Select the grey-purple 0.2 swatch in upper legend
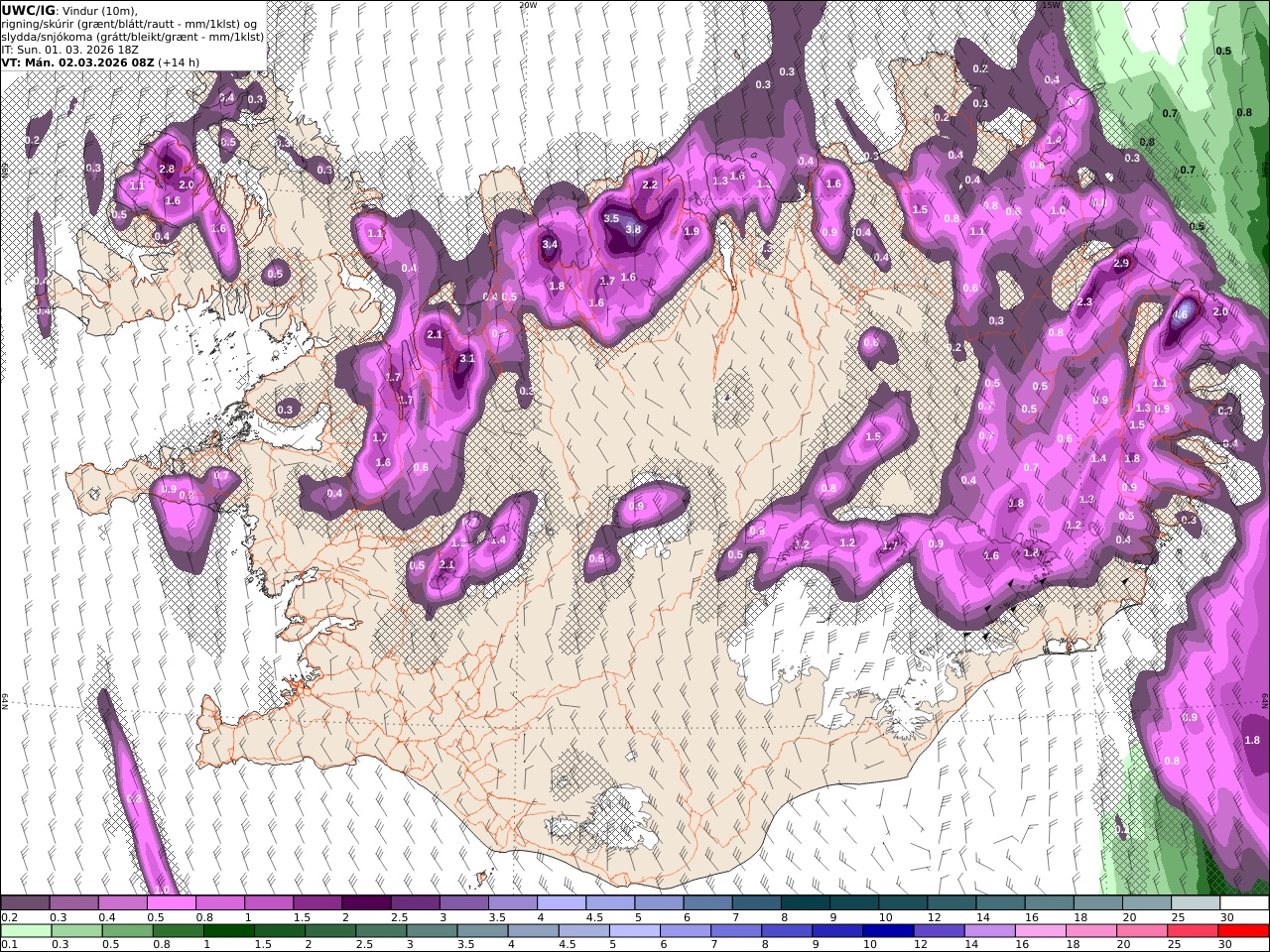Image resolution: width=1270 pixels, height=952 pixels. 25,903
